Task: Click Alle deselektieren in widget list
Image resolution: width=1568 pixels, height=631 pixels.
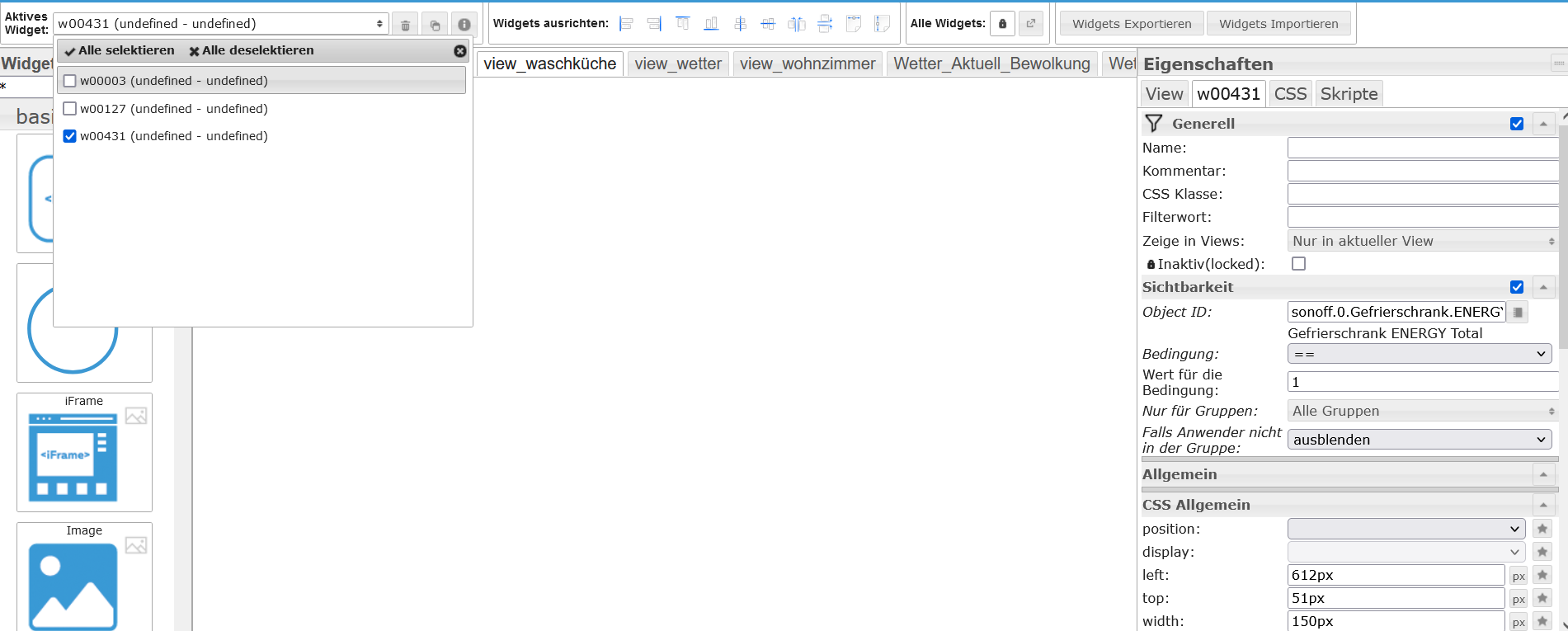Action: pyautogui.click(x=252, y=50)
